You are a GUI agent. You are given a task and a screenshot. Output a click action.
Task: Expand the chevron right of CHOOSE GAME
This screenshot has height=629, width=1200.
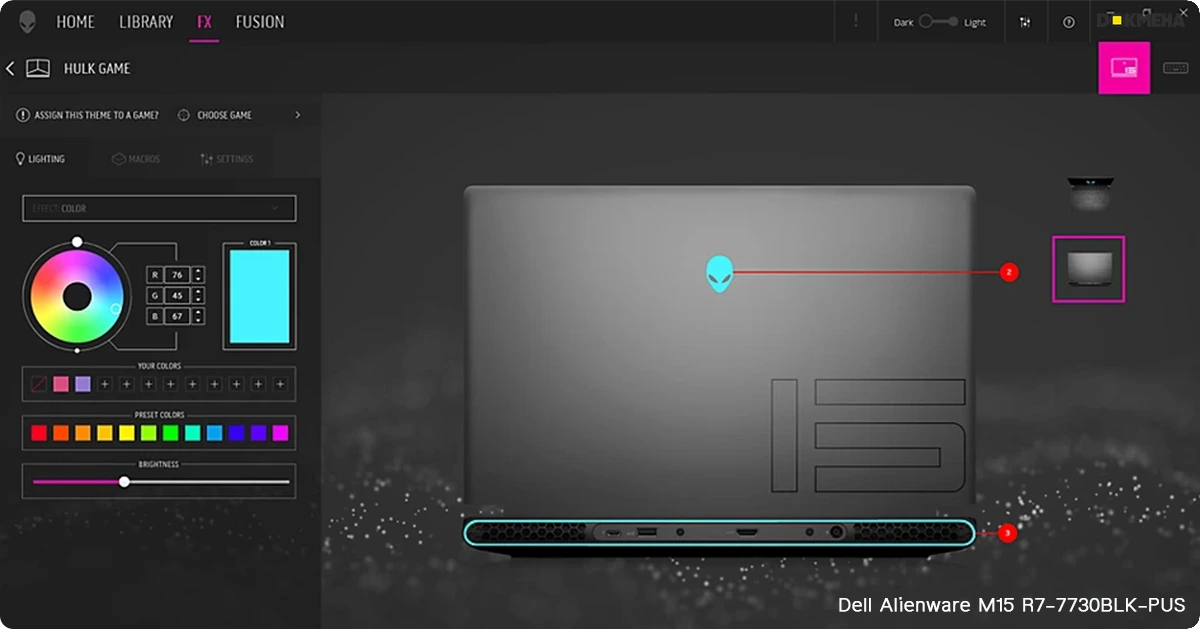297,115
